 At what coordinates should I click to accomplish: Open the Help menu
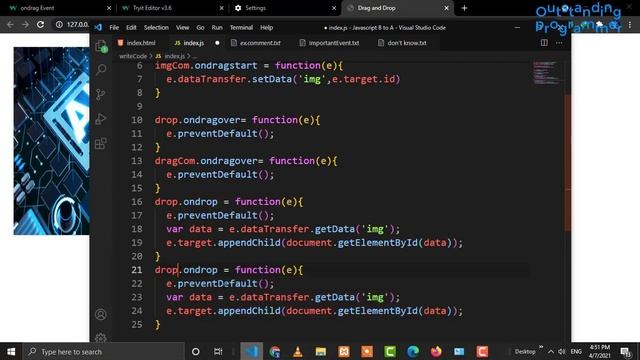click(267, 27)
